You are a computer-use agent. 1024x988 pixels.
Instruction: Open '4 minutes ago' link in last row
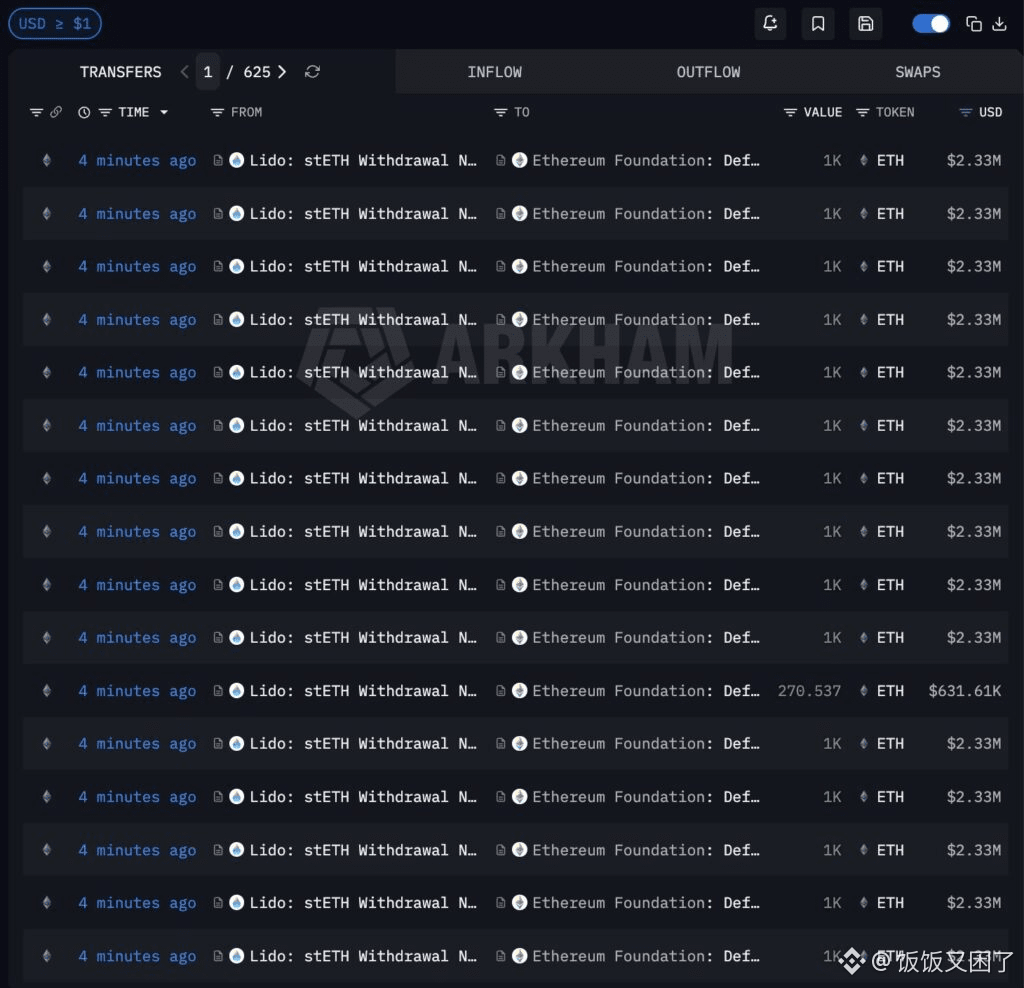pyautogui.click(x=137, y=957)
